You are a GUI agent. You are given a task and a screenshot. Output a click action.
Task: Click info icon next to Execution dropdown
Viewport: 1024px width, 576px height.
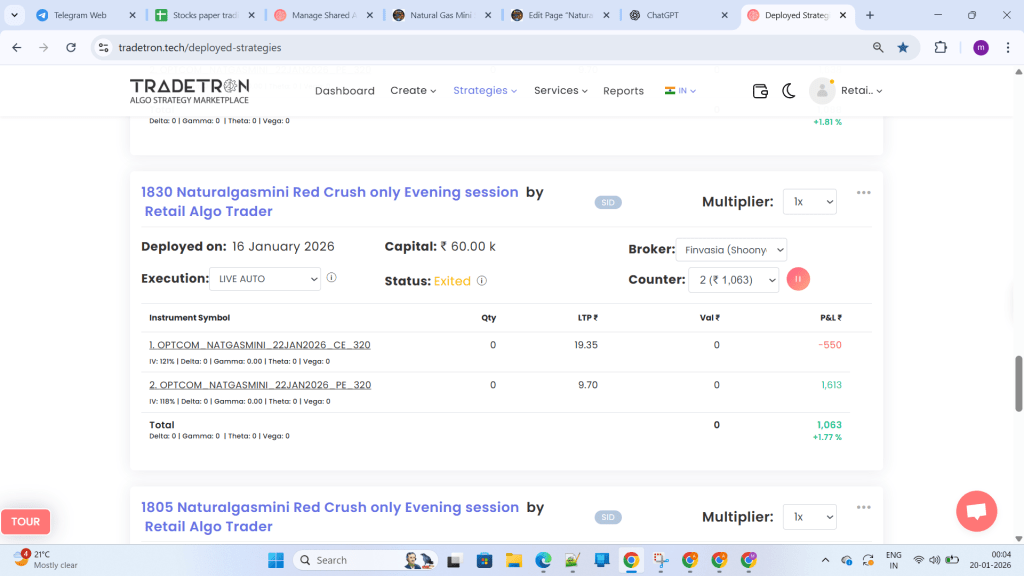[331, 279]
